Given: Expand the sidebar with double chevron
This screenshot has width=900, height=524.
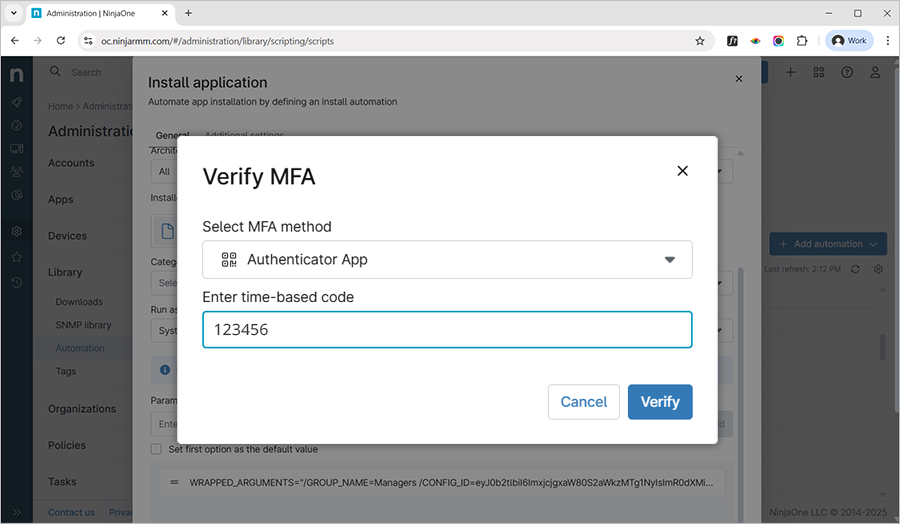Looking at the screenshot, I should (x=17, y=512).
